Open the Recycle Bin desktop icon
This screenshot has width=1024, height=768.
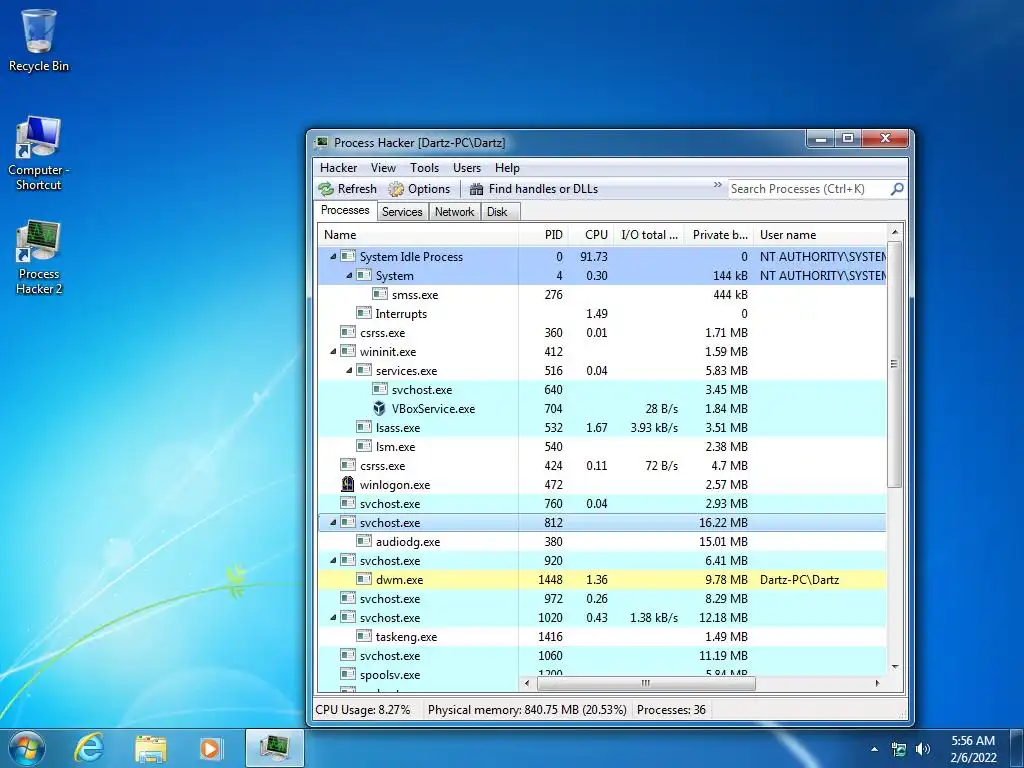tap(39, 40)
